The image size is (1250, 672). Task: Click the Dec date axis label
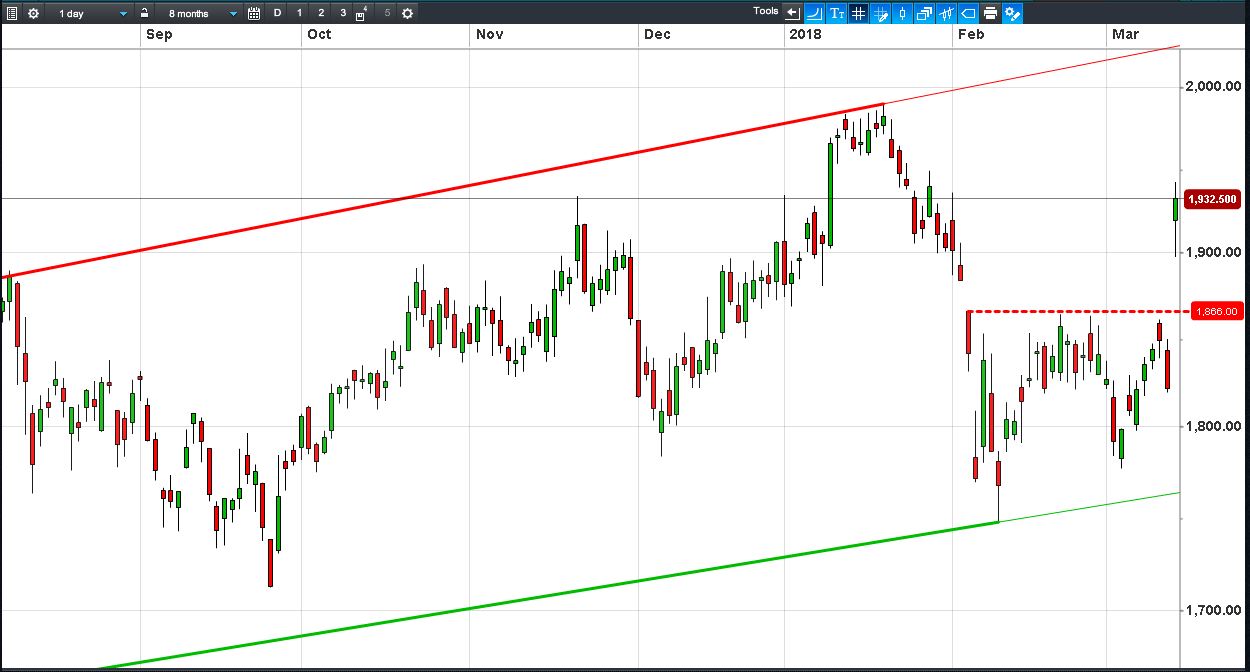[657, 34]
